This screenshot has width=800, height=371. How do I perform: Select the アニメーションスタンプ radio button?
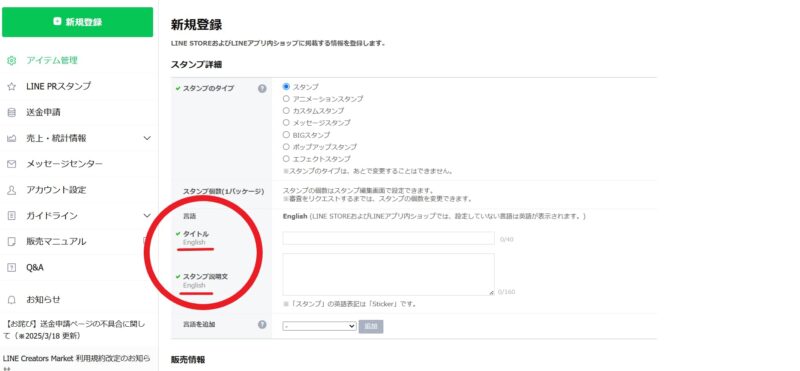pos(286,98)
